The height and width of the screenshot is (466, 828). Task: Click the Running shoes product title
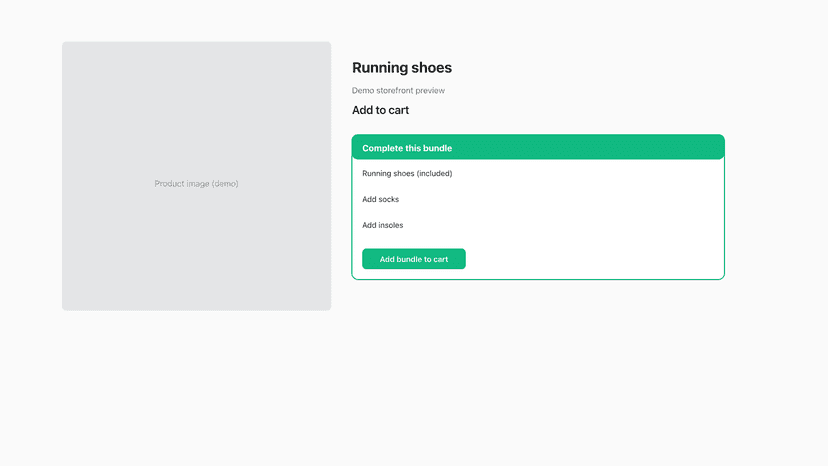[402, 68]
